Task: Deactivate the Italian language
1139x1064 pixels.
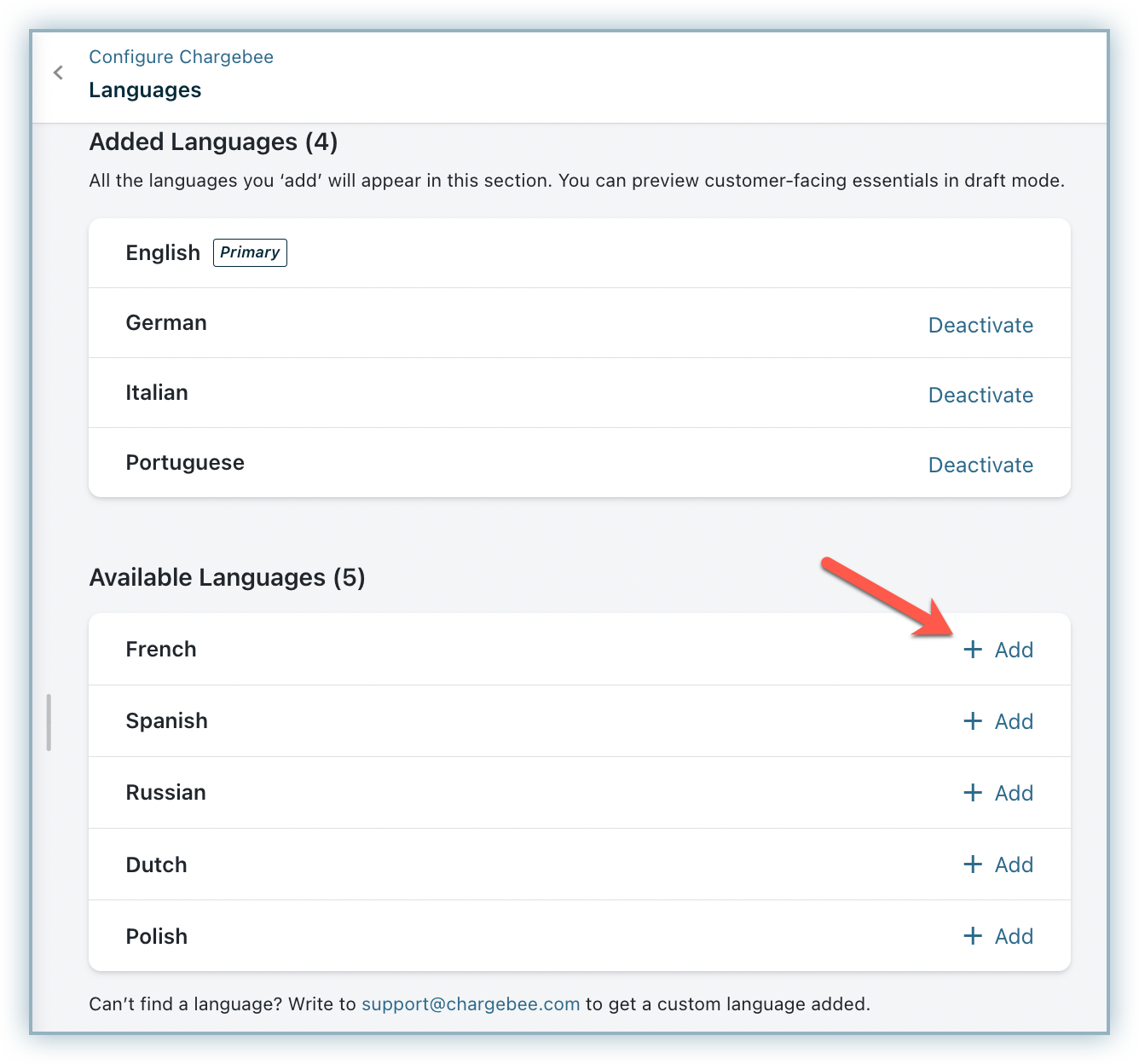Action: pos(980,395)
